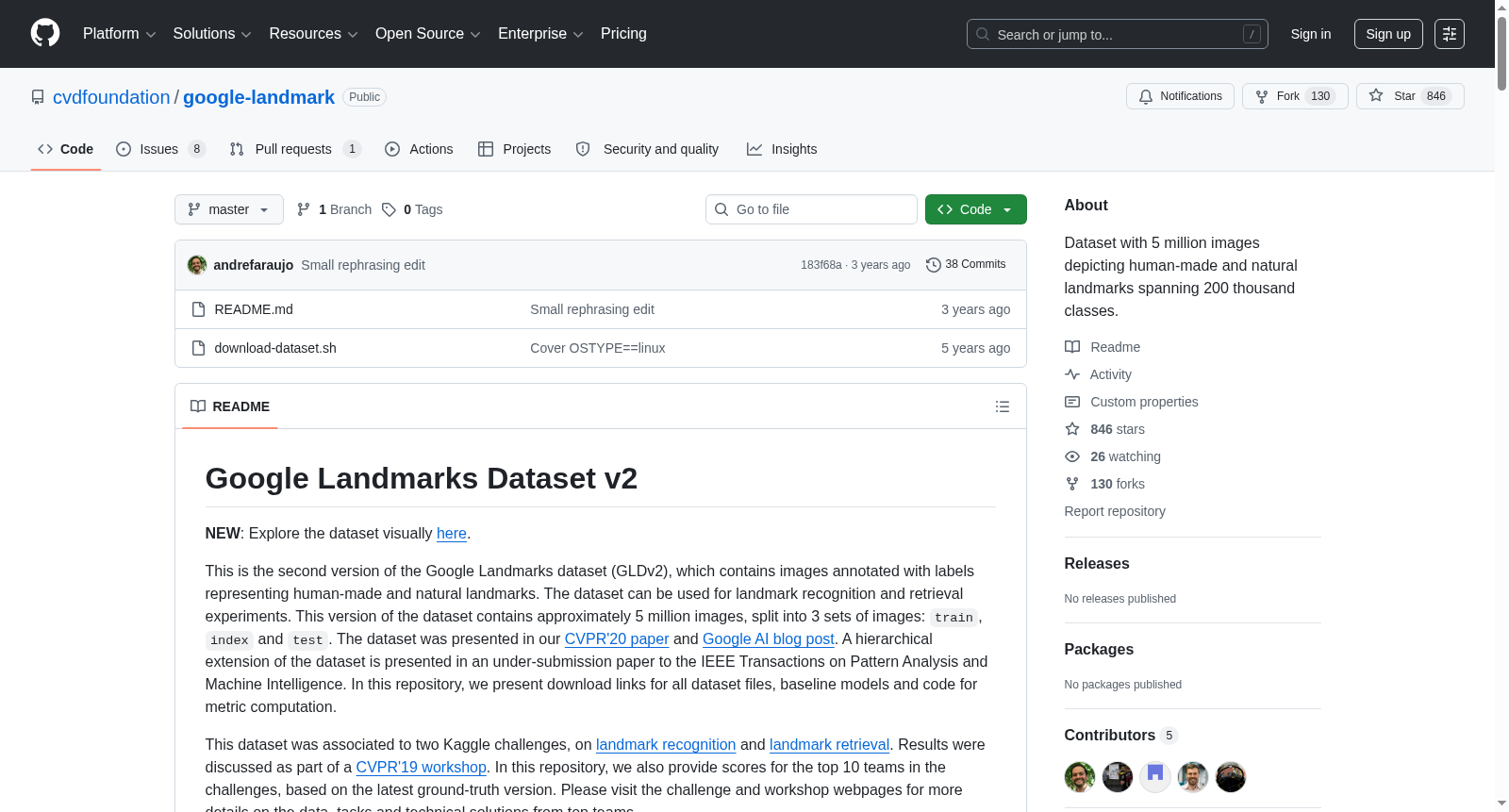The width and height of the screenshot is (1509, 812).
Task: Switch to the Code tab
Action: [x=66, y=149]
